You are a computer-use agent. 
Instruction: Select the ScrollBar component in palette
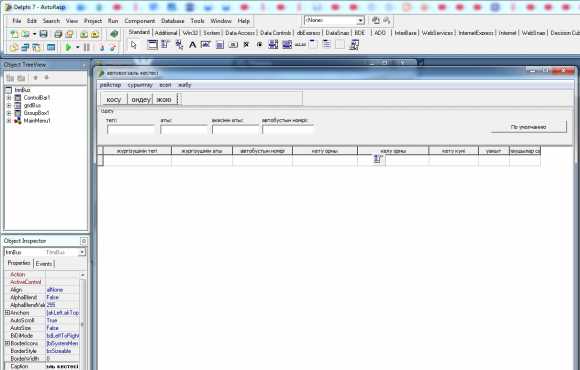coord(300,45)
